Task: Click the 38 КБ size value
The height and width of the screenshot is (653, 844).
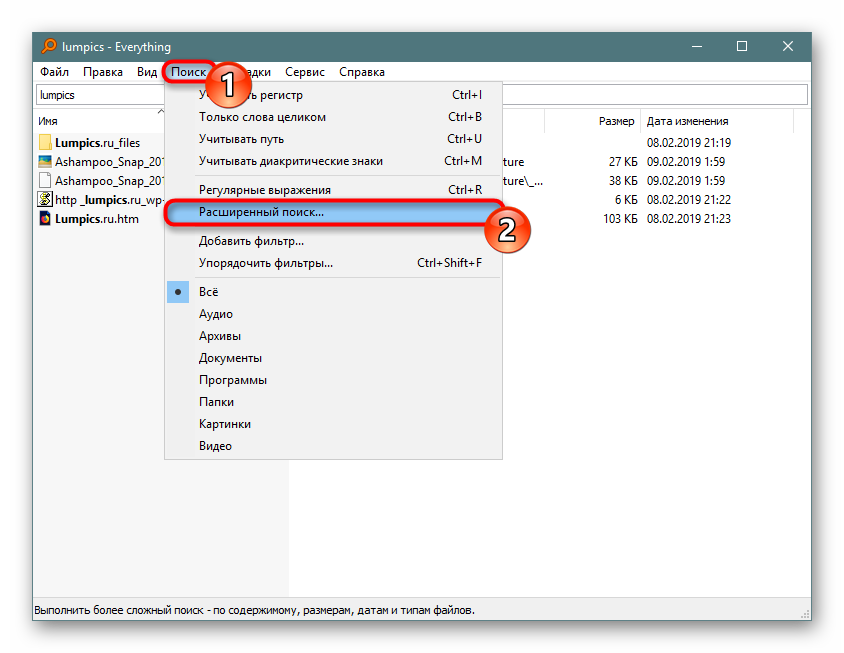Action: 623,180
